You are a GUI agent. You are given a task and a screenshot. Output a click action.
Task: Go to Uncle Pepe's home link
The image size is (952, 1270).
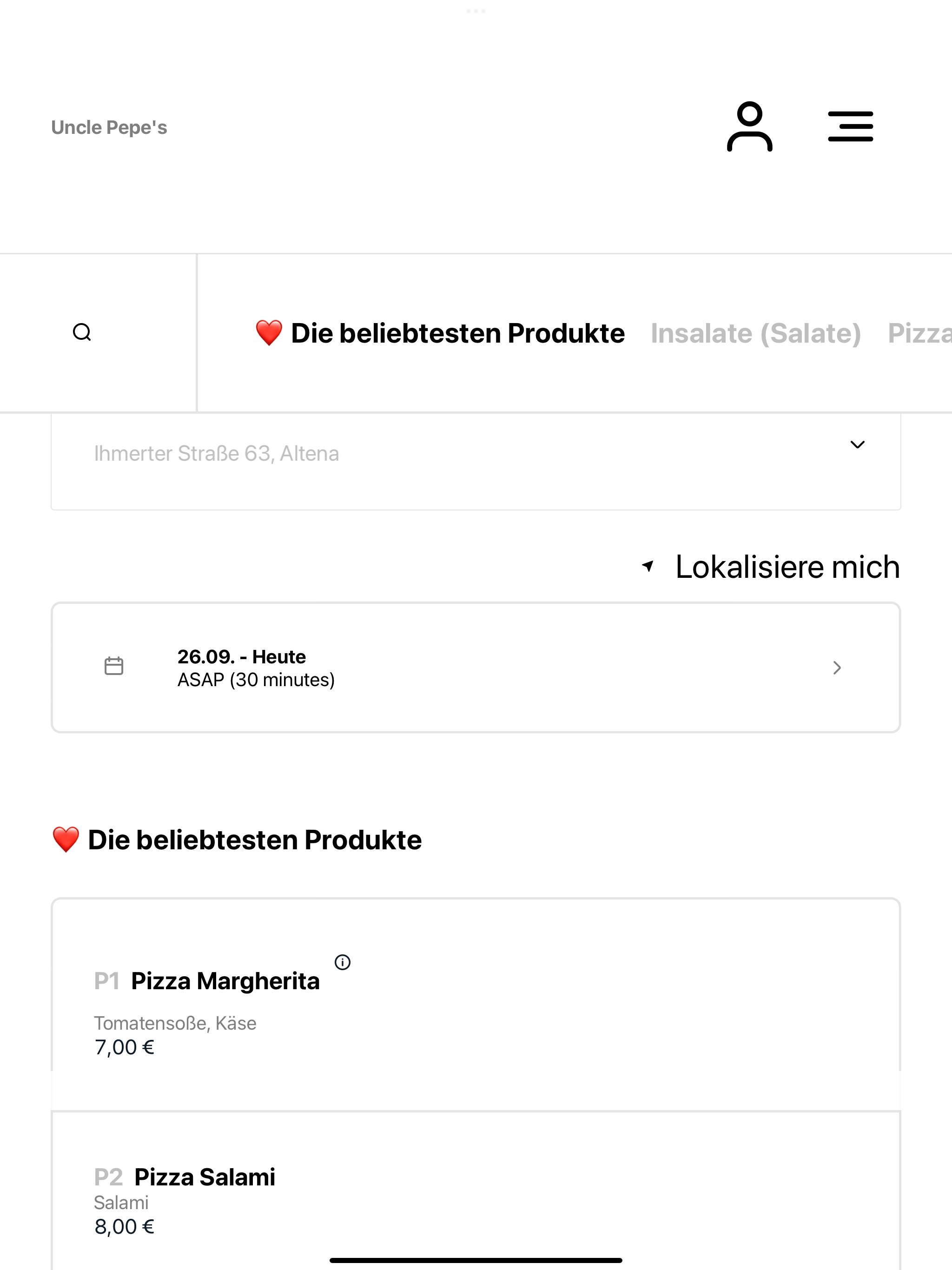pyautogui.click(x=109, y=127)
